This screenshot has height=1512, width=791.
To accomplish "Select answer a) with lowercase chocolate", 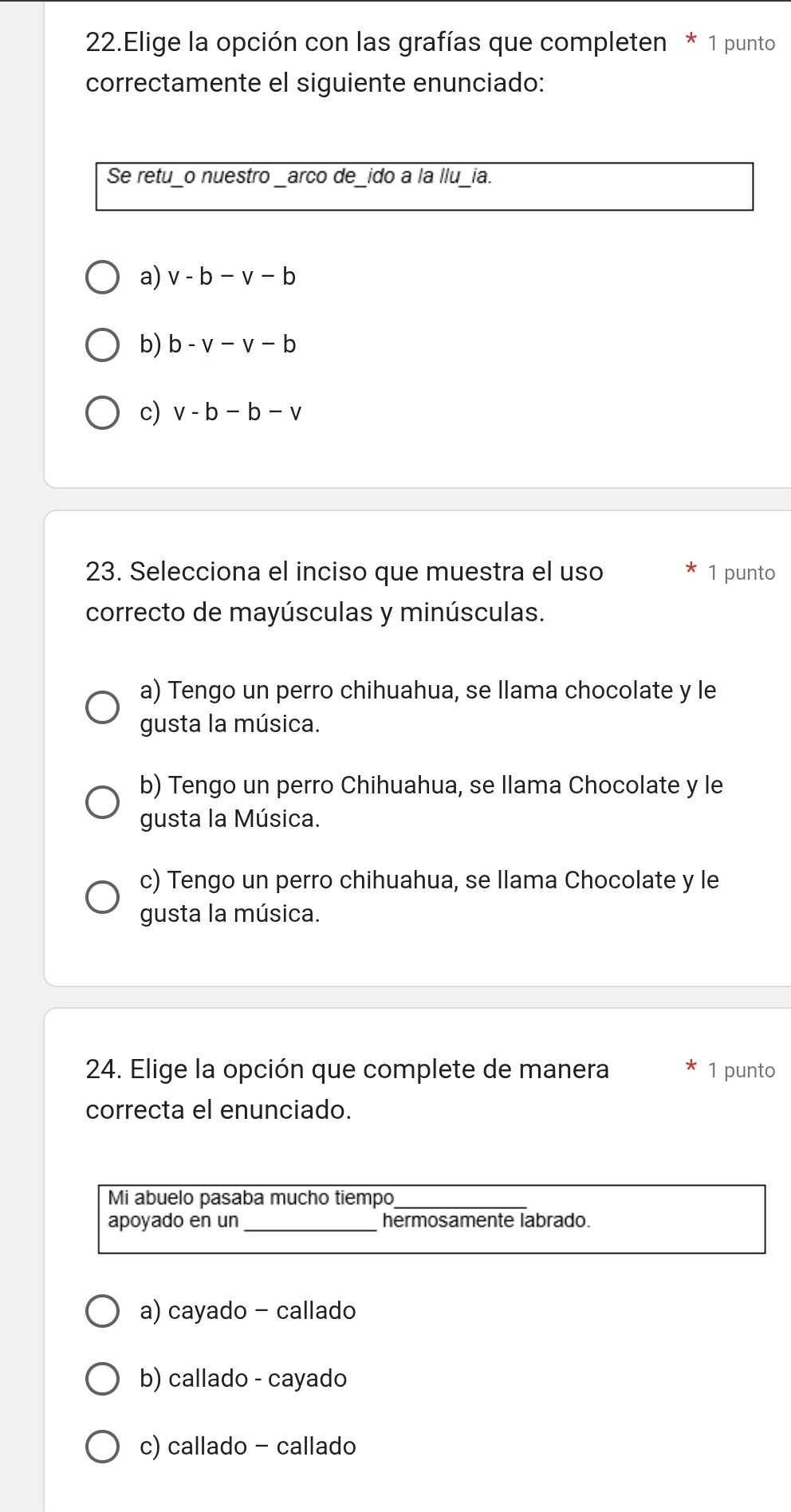I will click(103, 707).
